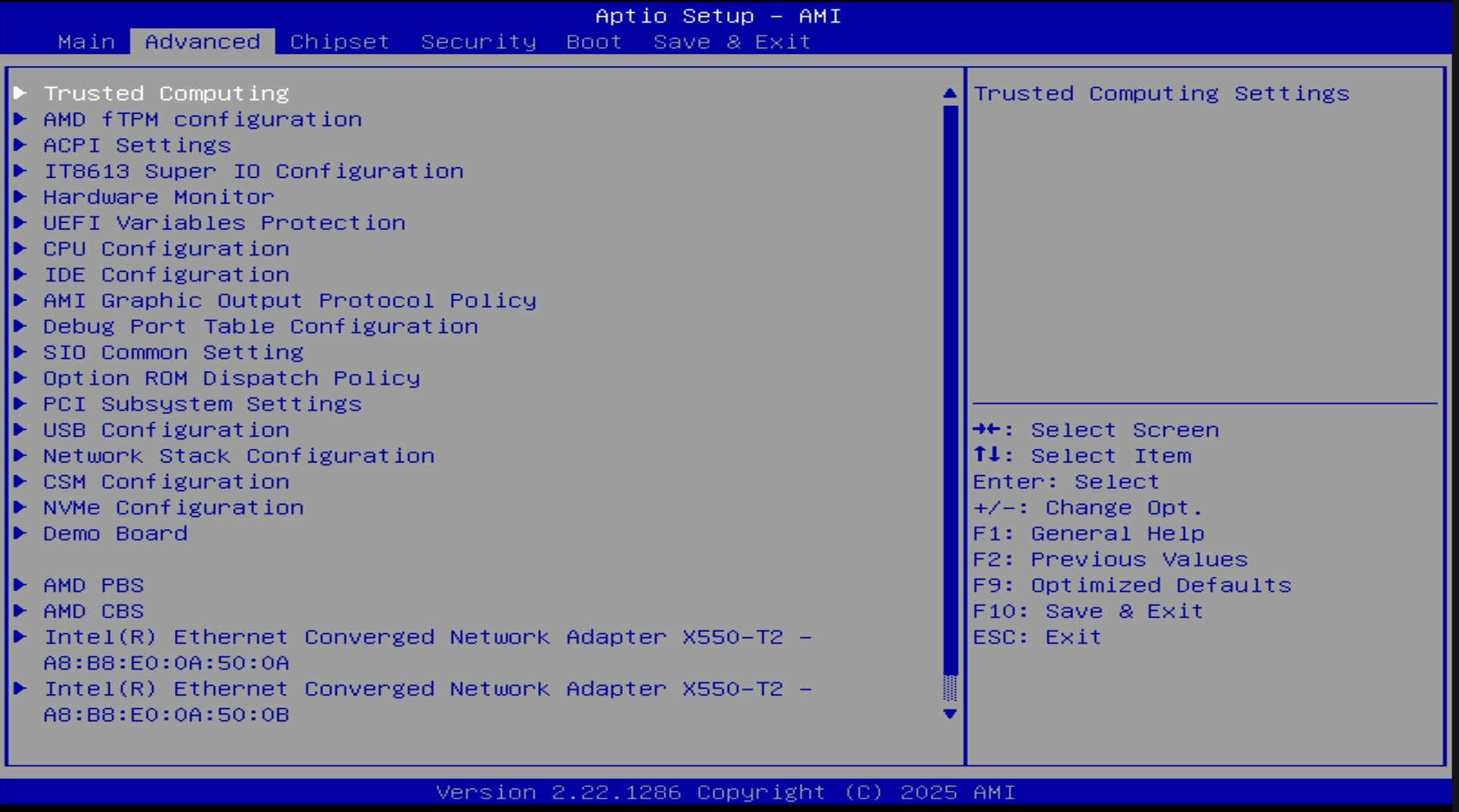Click the triangle icon beside AMD CBS
This screenshot has width=1459, height=812.
pyautogui.click(x=20, y=611)
